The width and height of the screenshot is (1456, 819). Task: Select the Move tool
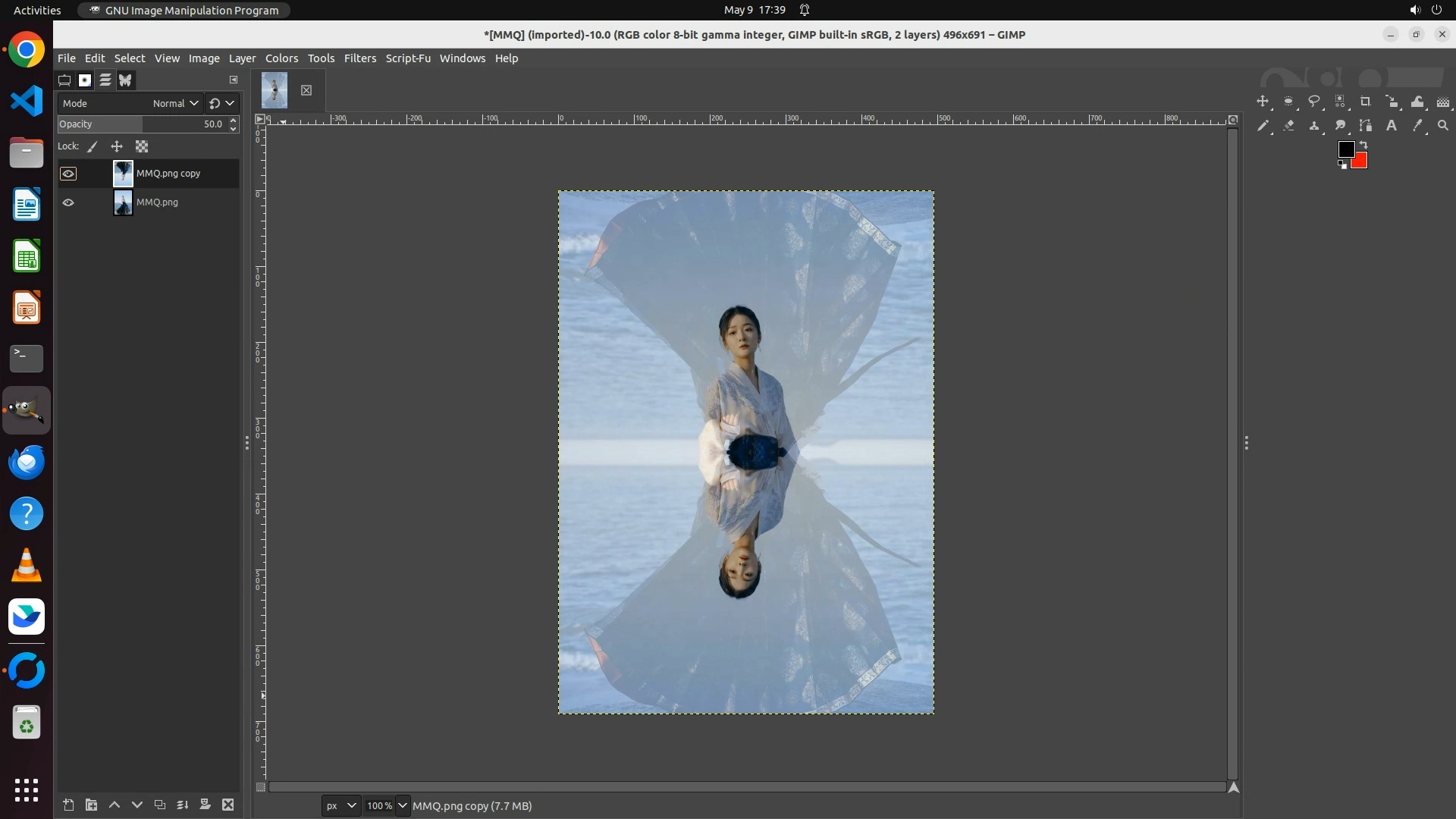pos(1263,102)
